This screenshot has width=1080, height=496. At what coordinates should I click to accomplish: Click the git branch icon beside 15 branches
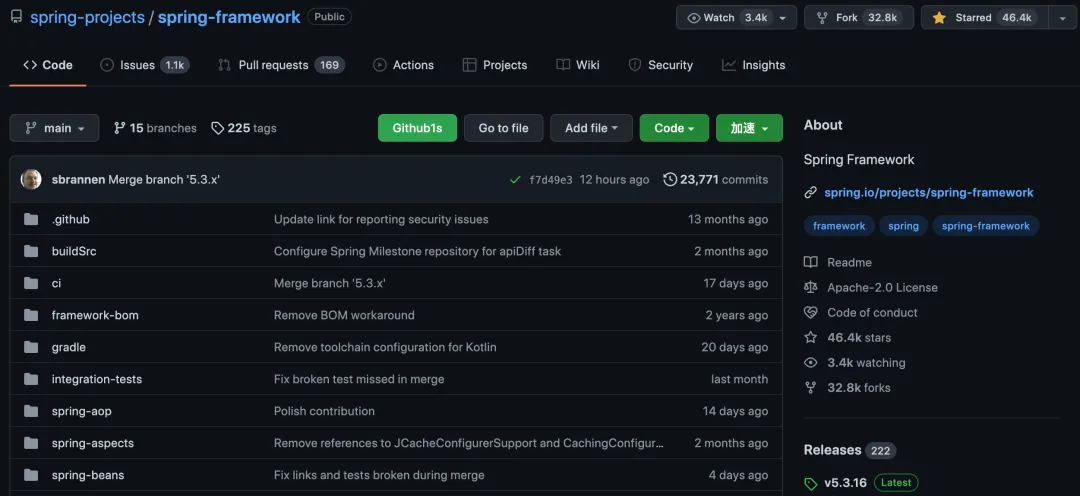click(120, 128)
